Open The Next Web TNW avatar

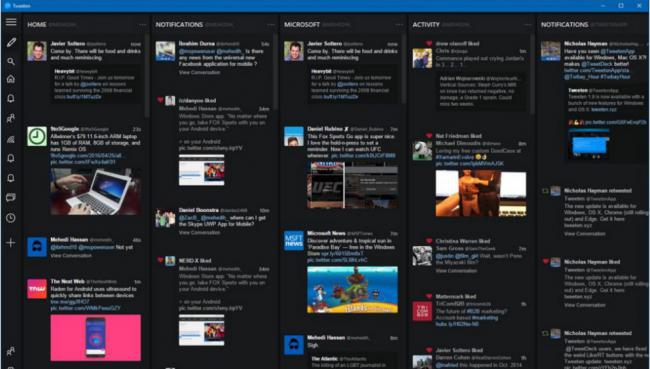tap(37, 289)
